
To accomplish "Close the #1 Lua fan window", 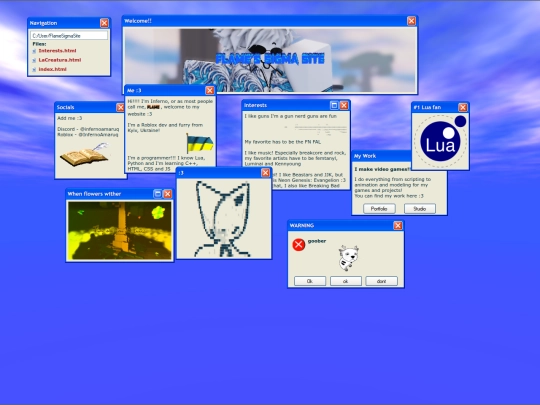I will (x=463, y=107).
